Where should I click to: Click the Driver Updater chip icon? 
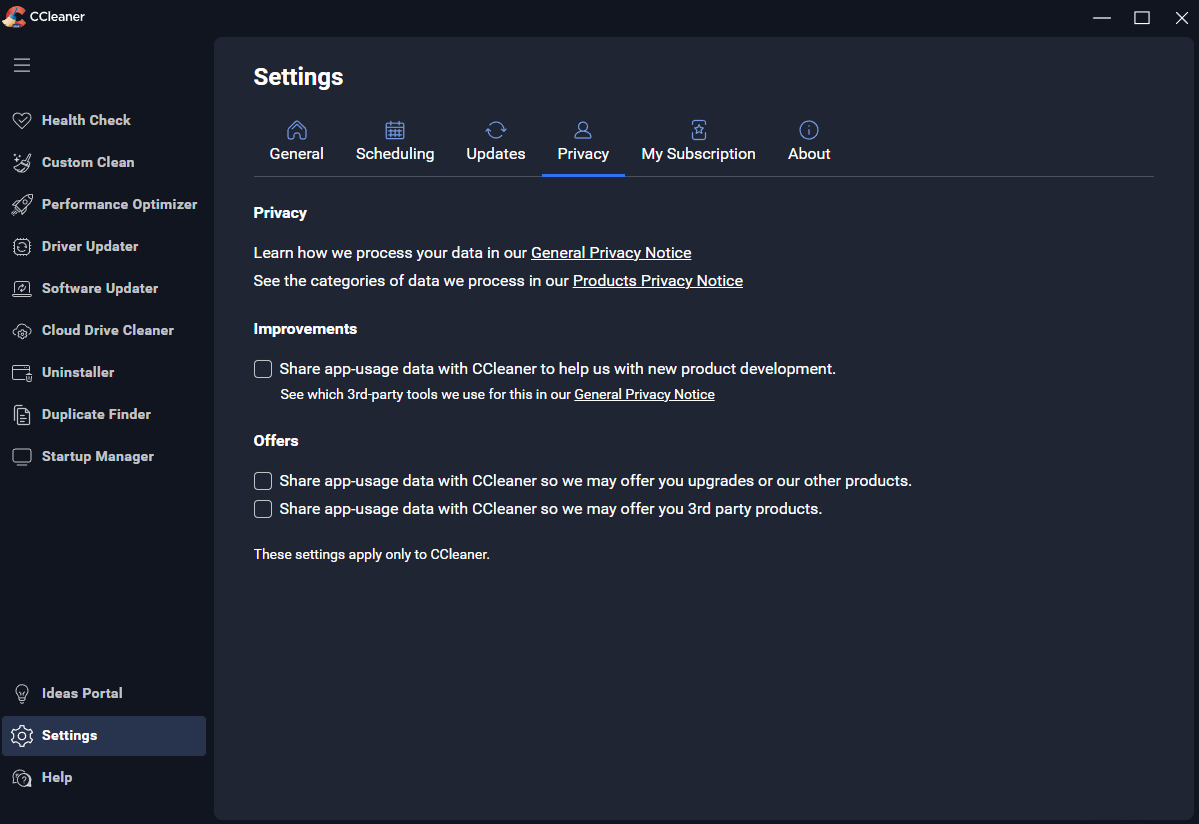tap(22, 246)
